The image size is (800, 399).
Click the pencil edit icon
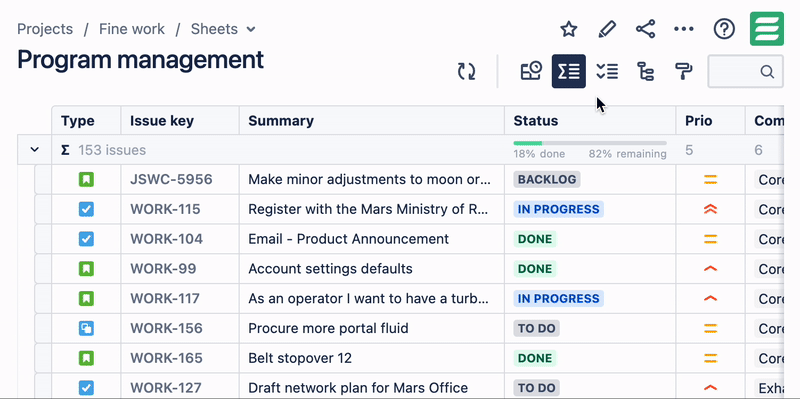[x=607, y=29]
